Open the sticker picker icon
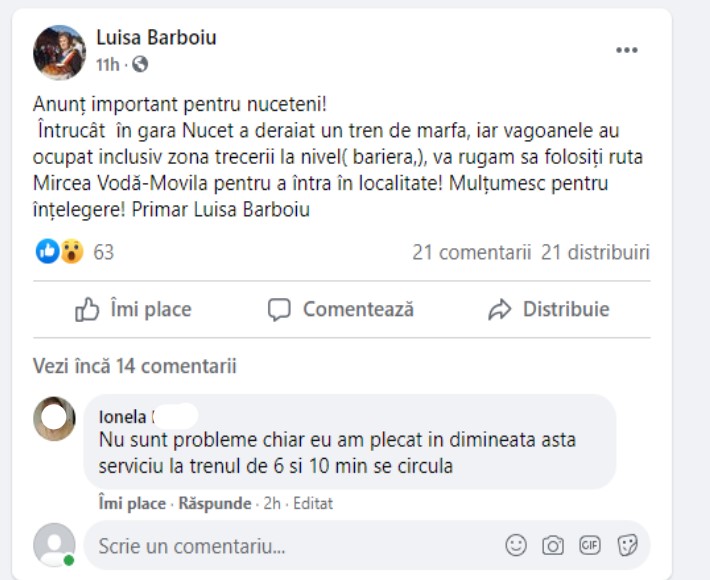The image size is (710, 580). pyautogui.click(x=627, y=546)
